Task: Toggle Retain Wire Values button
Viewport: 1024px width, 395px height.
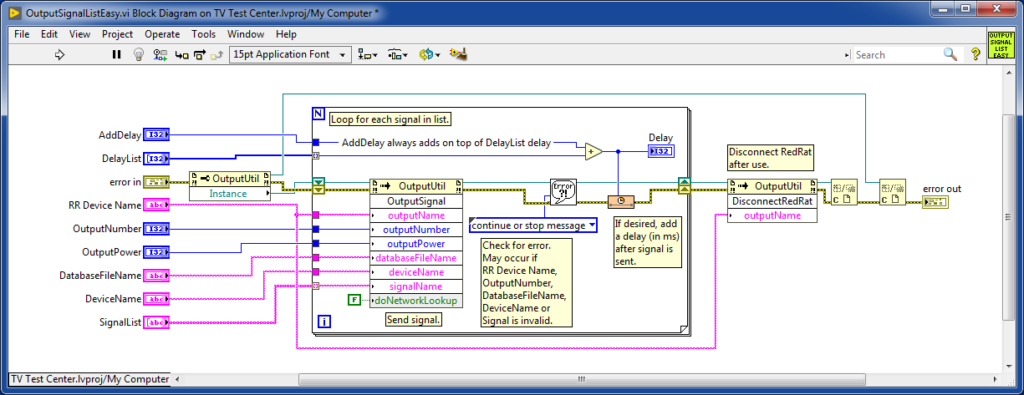Action: click(160, 55)
